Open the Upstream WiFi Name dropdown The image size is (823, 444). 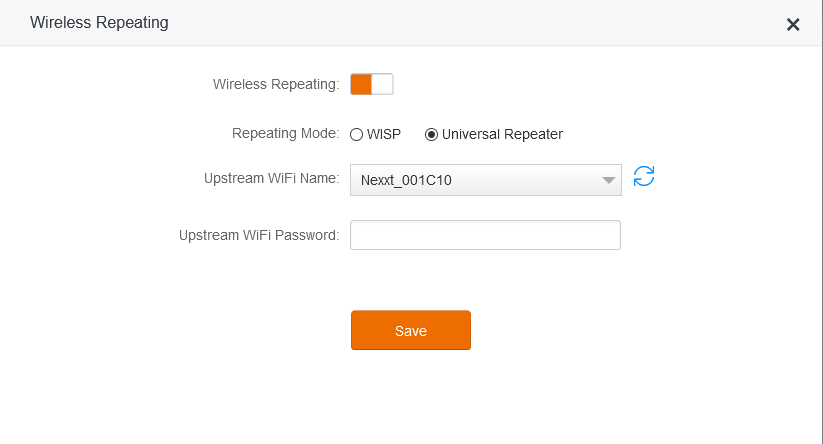pos(486,180)
